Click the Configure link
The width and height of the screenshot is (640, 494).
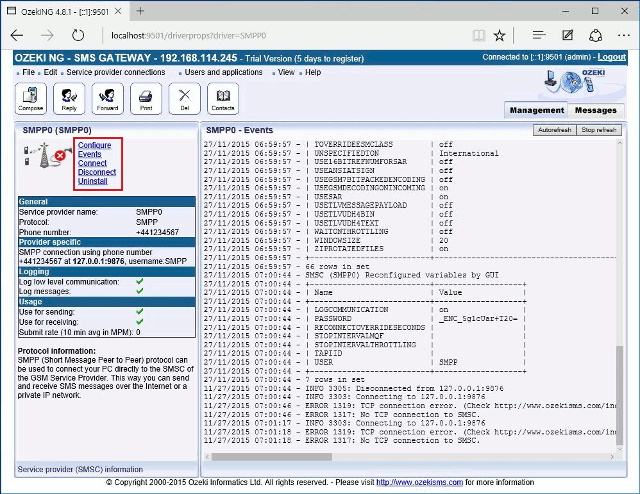94,145
